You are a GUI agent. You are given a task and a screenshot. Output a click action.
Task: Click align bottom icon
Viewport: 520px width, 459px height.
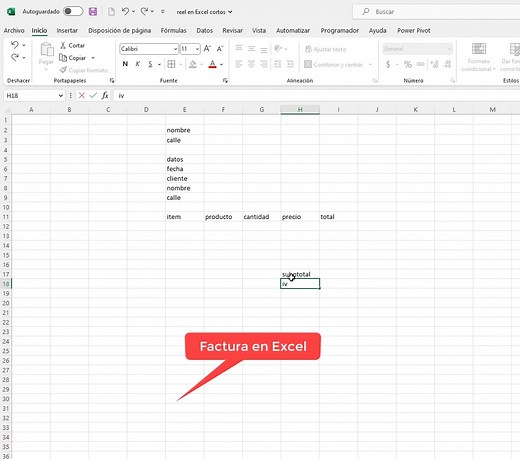click(x=264, y=49)
